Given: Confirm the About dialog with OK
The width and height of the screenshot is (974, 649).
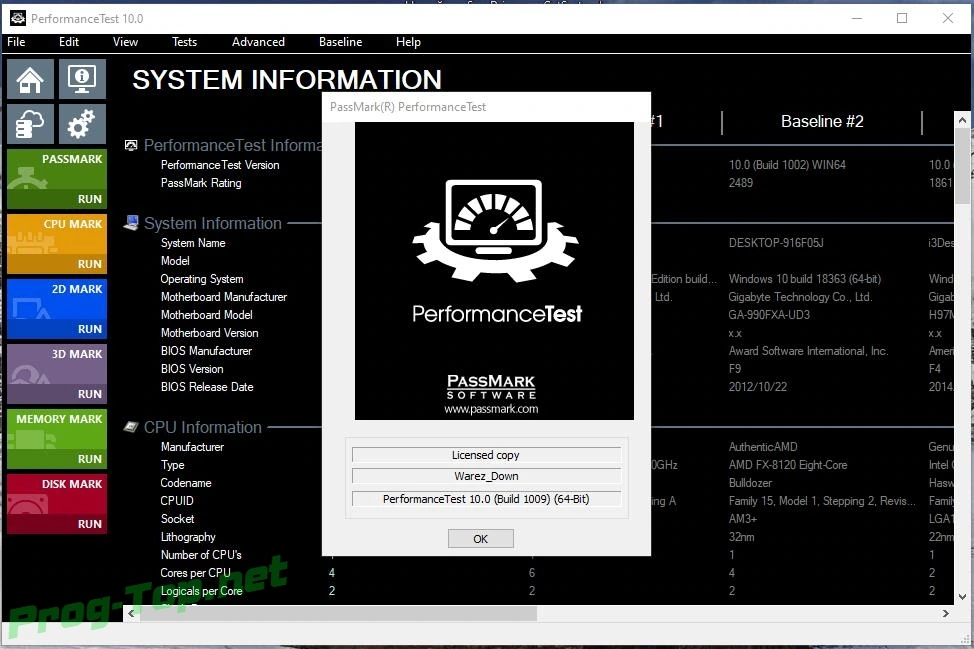Looking at the screenshot, I should [x=481, y=538].
